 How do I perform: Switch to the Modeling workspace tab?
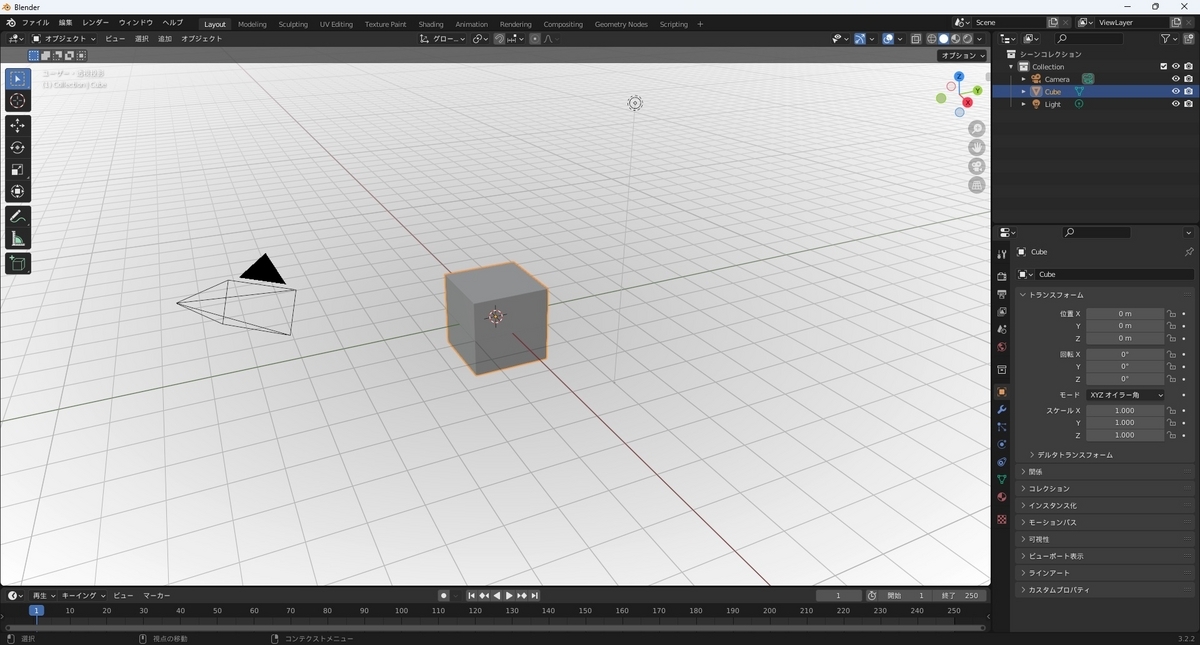252,24
